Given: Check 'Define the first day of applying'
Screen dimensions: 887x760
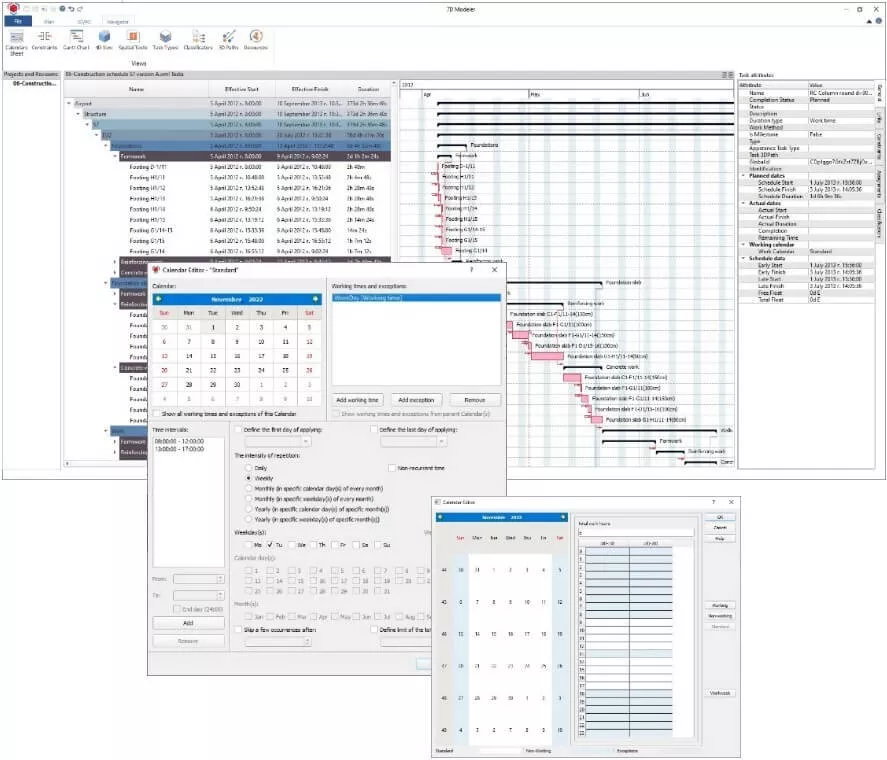Looking at the screenshot, I should click(238, 428).
